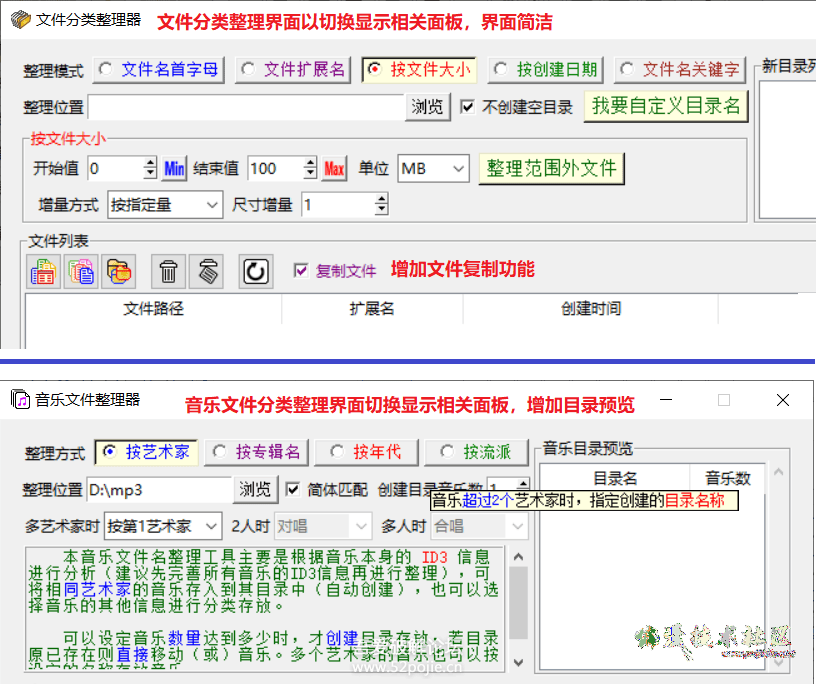Screen dimensions: 816x684
Task: Open the 多人时 合唱 dropdown
Action: (479, 526)
